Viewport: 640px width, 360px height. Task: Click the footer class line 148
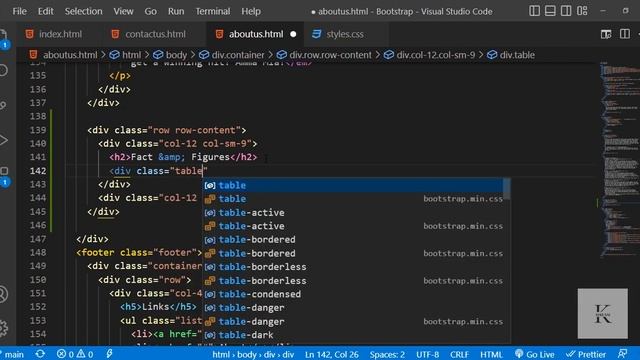139,253
